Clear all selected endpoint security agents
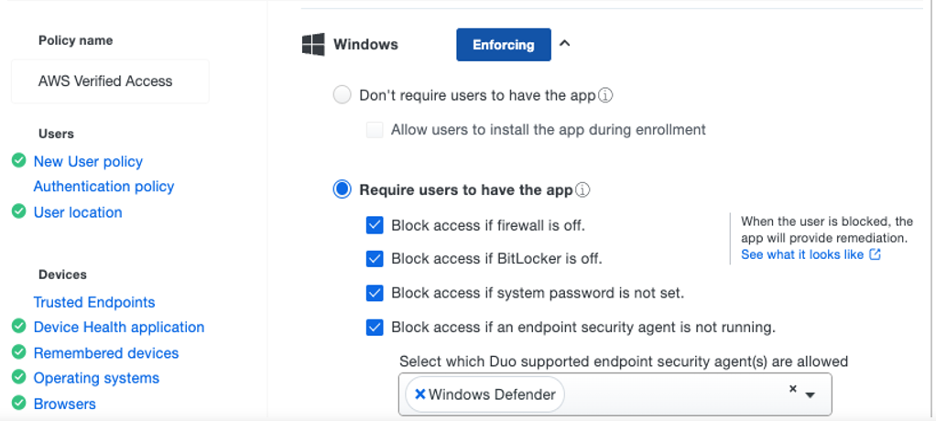This screenshot has width=936, height=422. pos(792,389)
